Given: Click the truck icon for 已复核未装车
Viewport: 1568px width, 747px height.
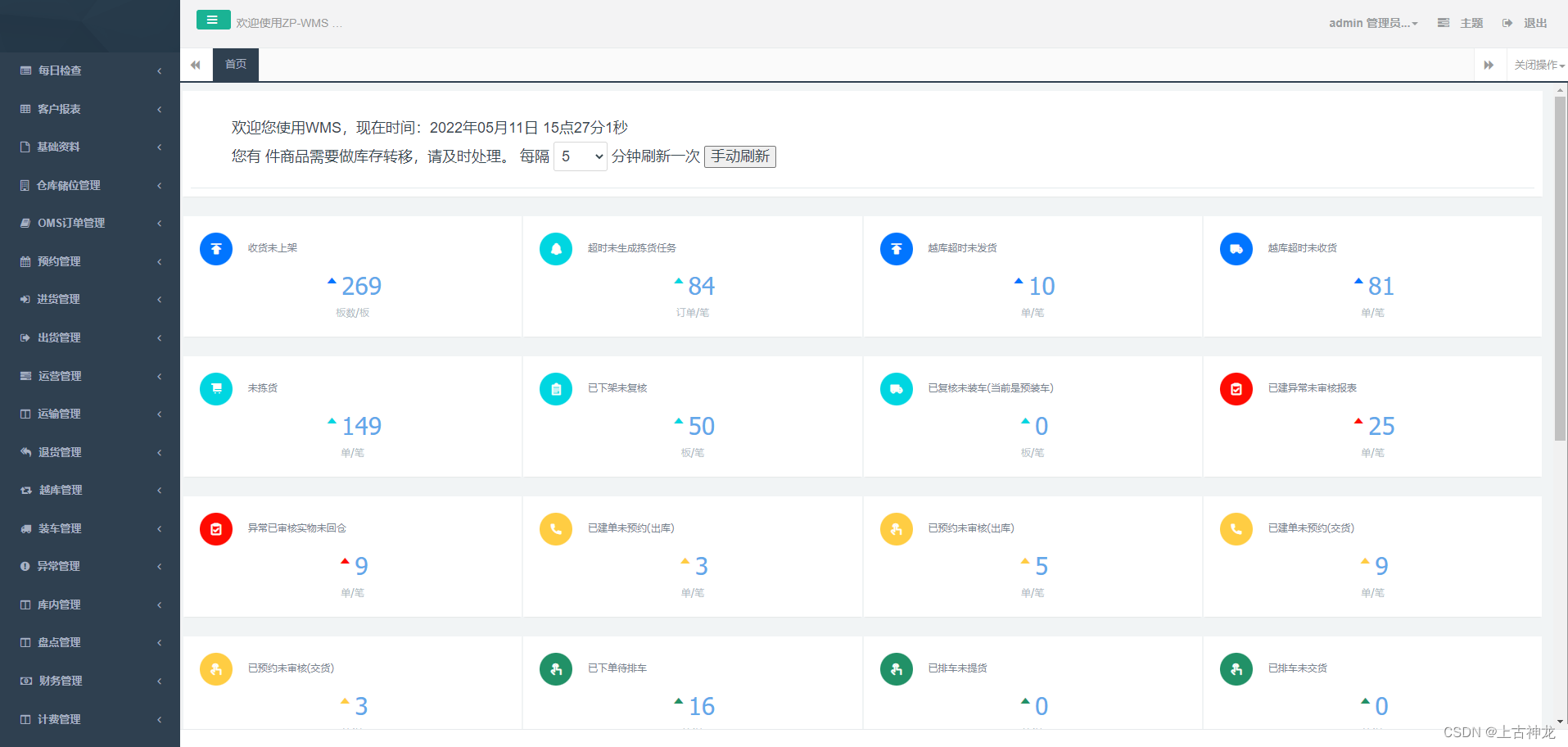Looking at the screenshot, I should [x=897, y=389].
